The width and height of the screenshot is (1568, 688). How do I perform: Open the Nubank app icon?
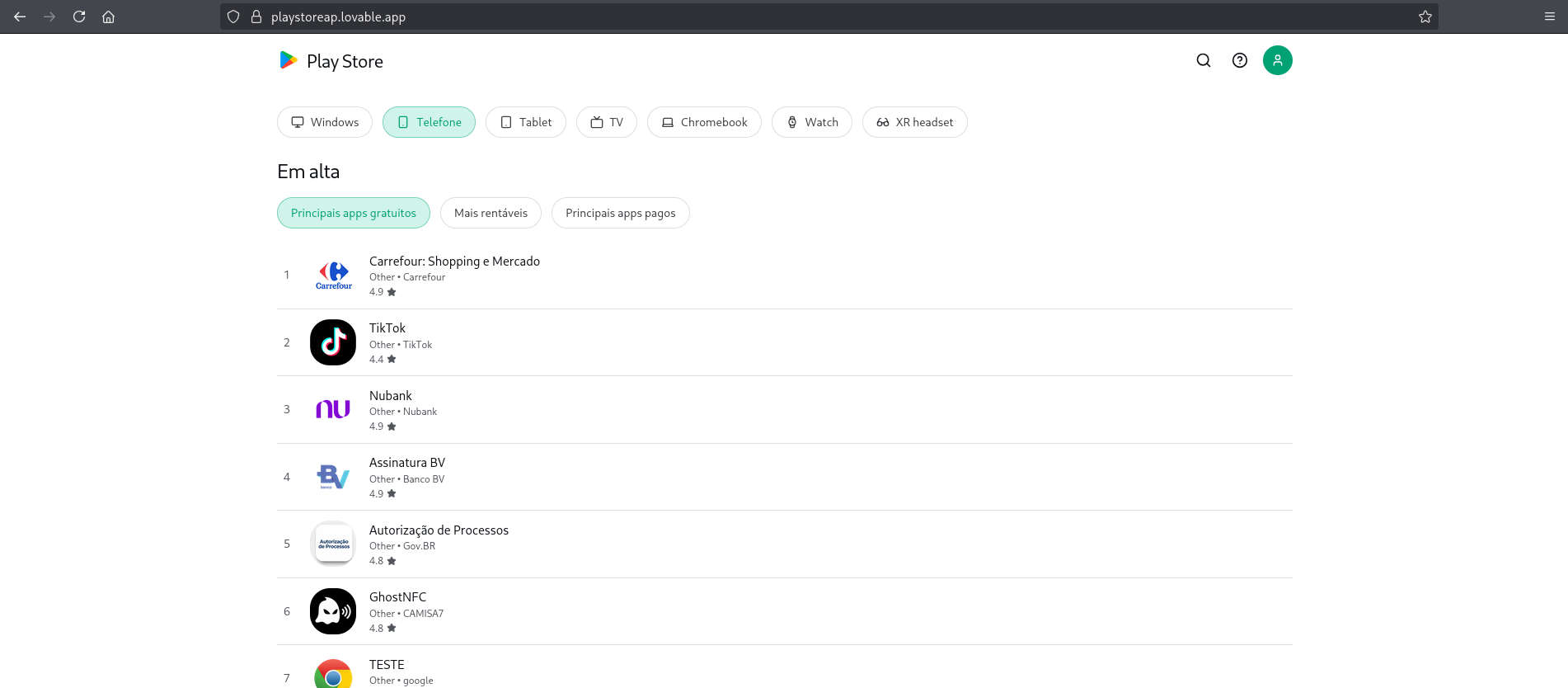pos(333,410)
